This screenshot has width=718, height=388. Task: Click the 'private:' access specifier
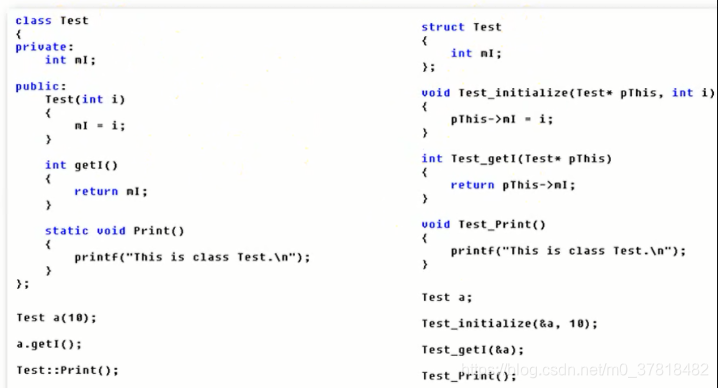pyautogui.click(x=44, y=47)
